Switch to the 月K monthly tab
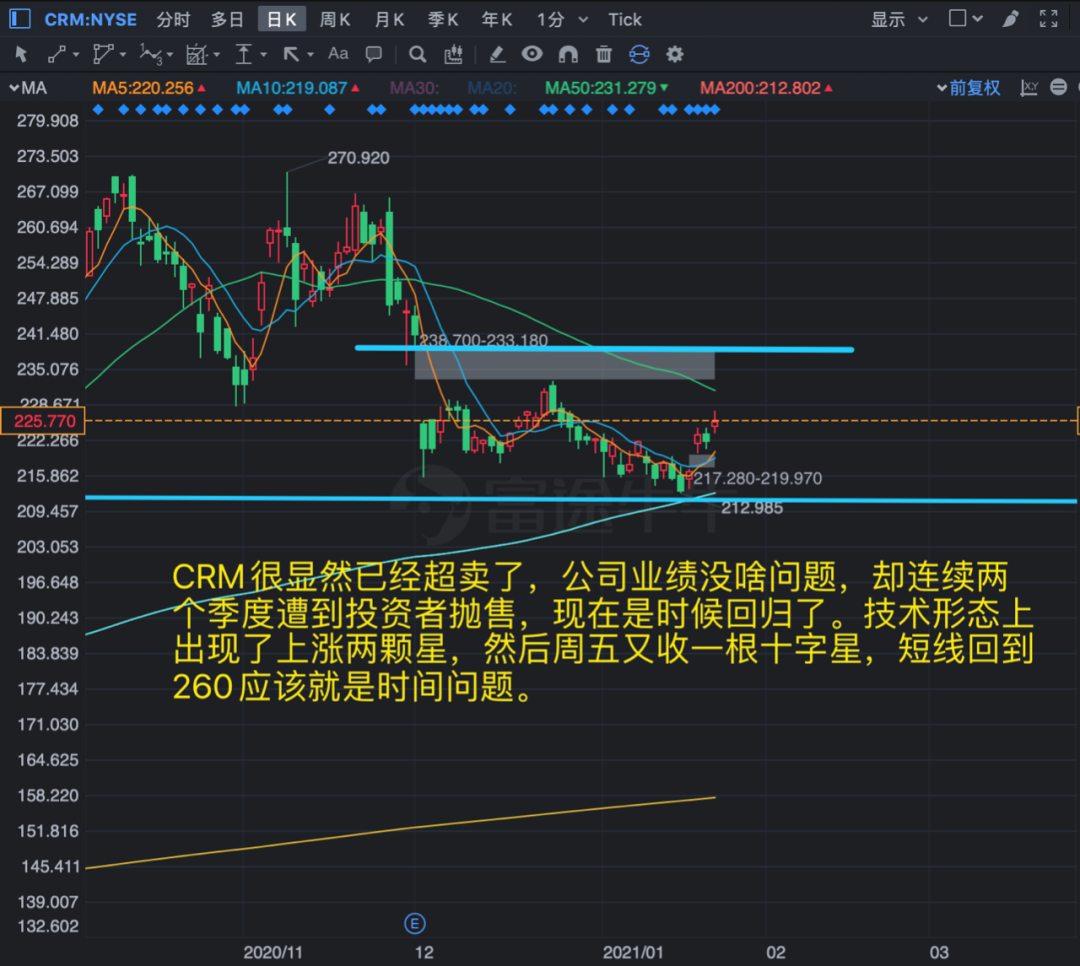1080x966 pixels. (x=389, y=19)
